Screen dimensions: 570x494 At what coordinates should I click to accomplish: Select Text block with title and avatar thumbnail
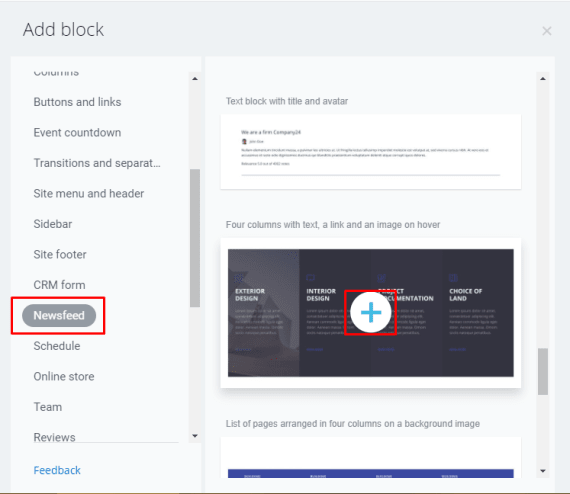370,152
